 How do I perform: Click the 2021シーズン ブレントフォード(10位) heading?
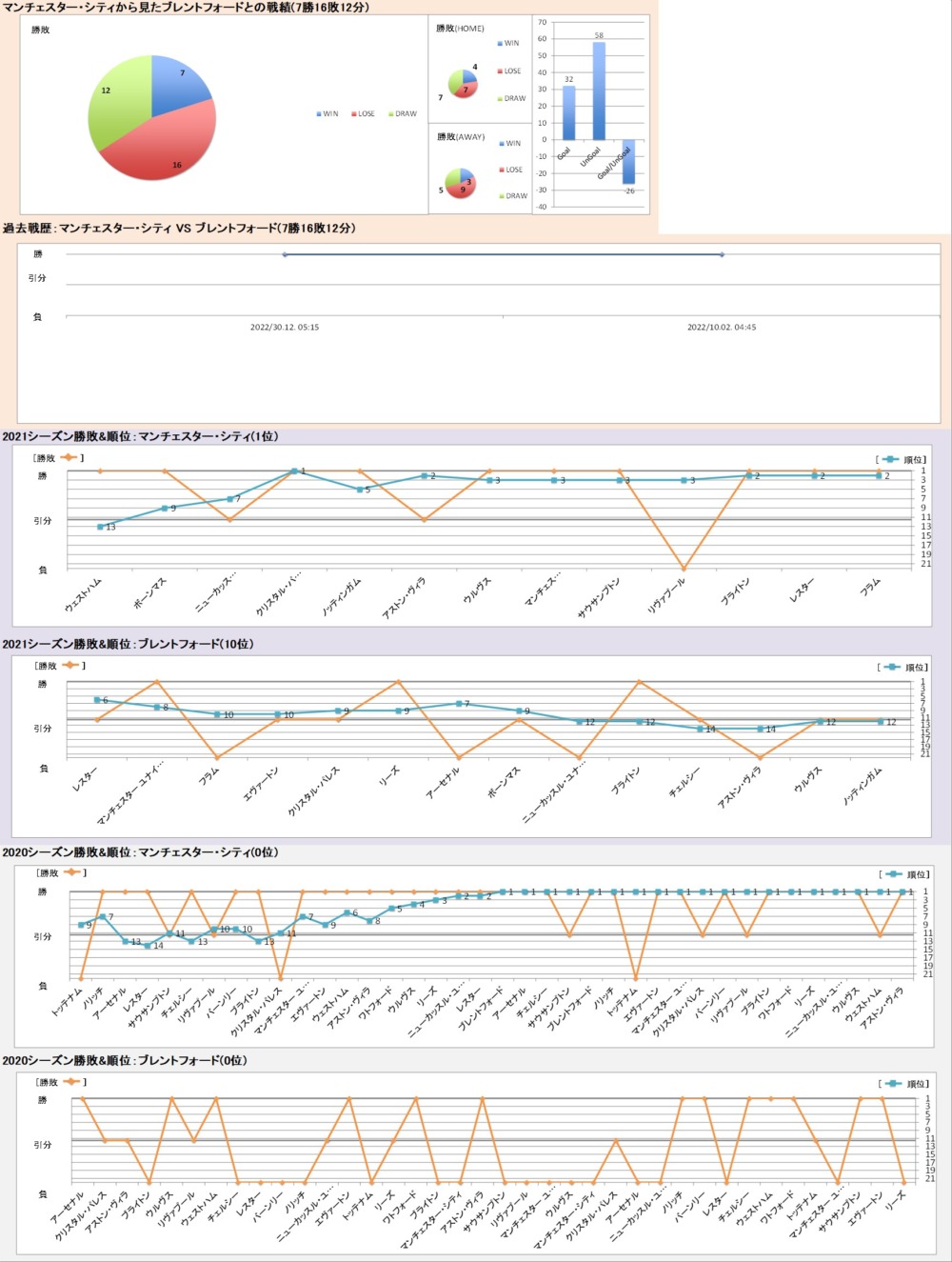pos(129,645)
